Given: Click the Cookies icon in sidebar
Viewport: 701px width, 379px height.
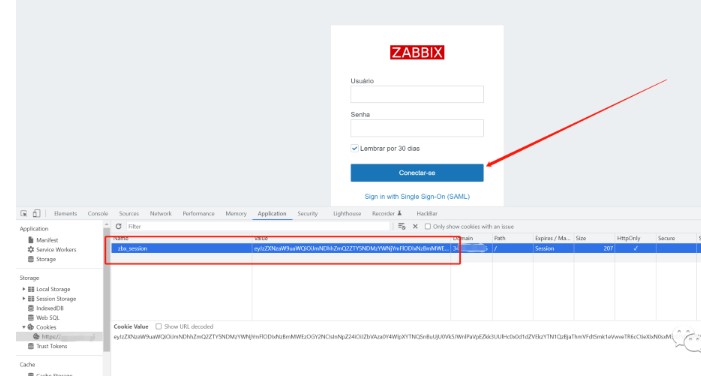Looking at the screenshot, I should [x=31, y=327].
